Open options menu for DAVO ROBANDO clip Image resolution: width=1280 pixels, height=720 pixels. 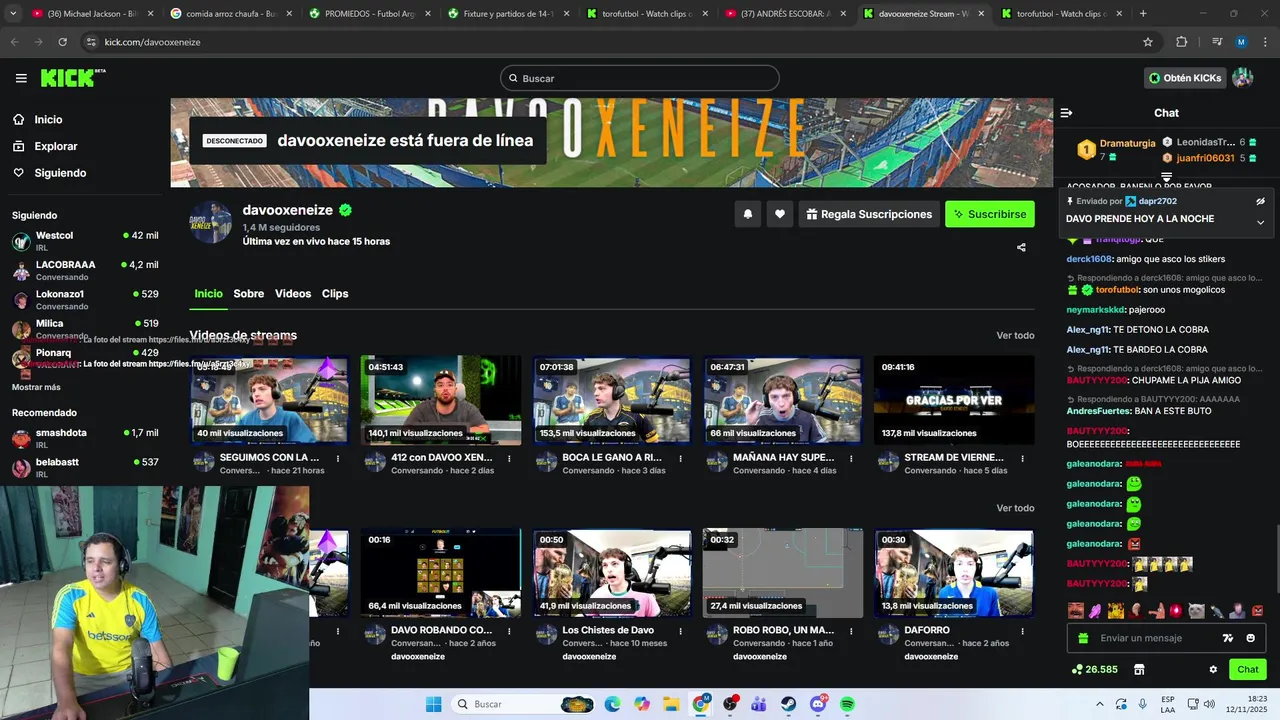pos(509,632)
